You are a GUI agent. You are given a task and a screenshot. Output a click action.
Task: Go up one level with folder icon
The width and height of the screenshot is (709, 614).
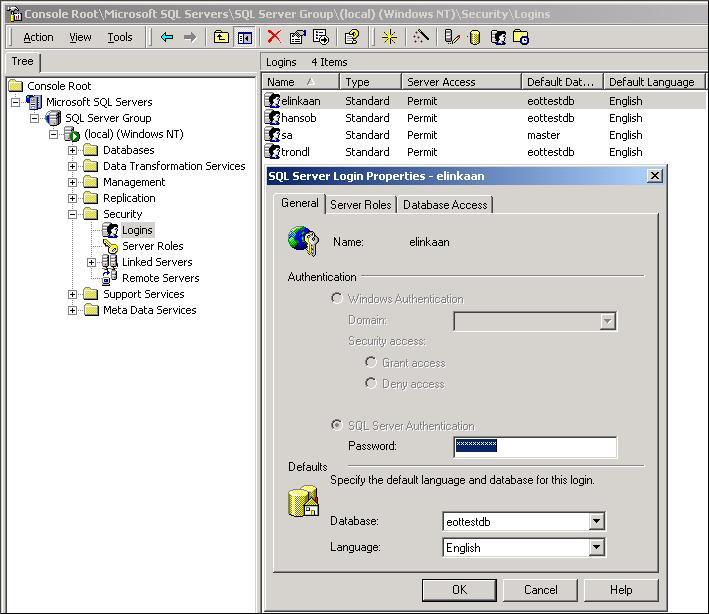221,37
